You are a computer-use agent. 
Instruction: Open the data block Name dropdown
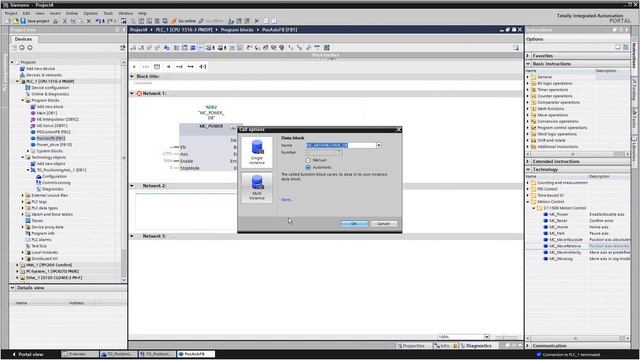pyautogui.click(x=379, y=145)
